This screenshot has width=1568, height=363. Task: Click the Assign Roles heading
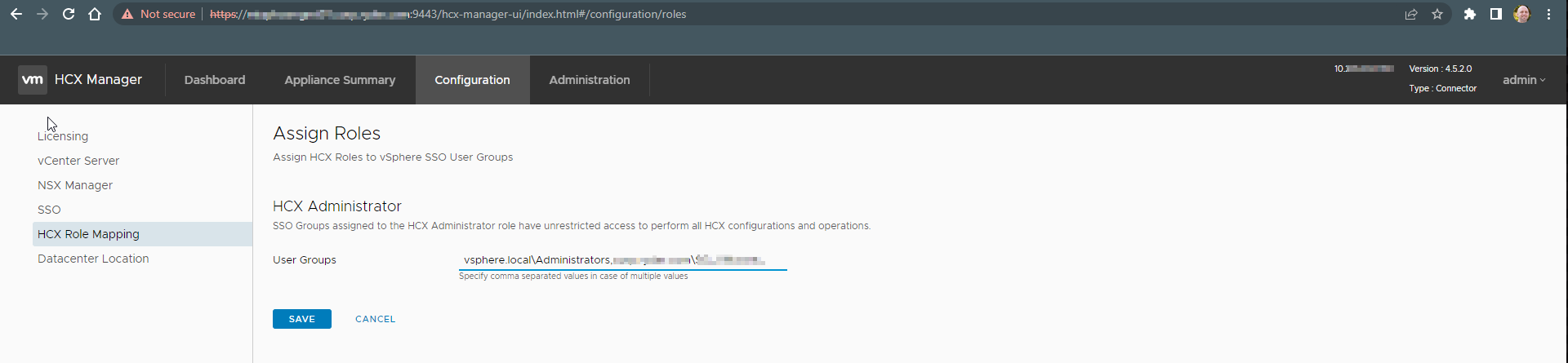(327, 133)
